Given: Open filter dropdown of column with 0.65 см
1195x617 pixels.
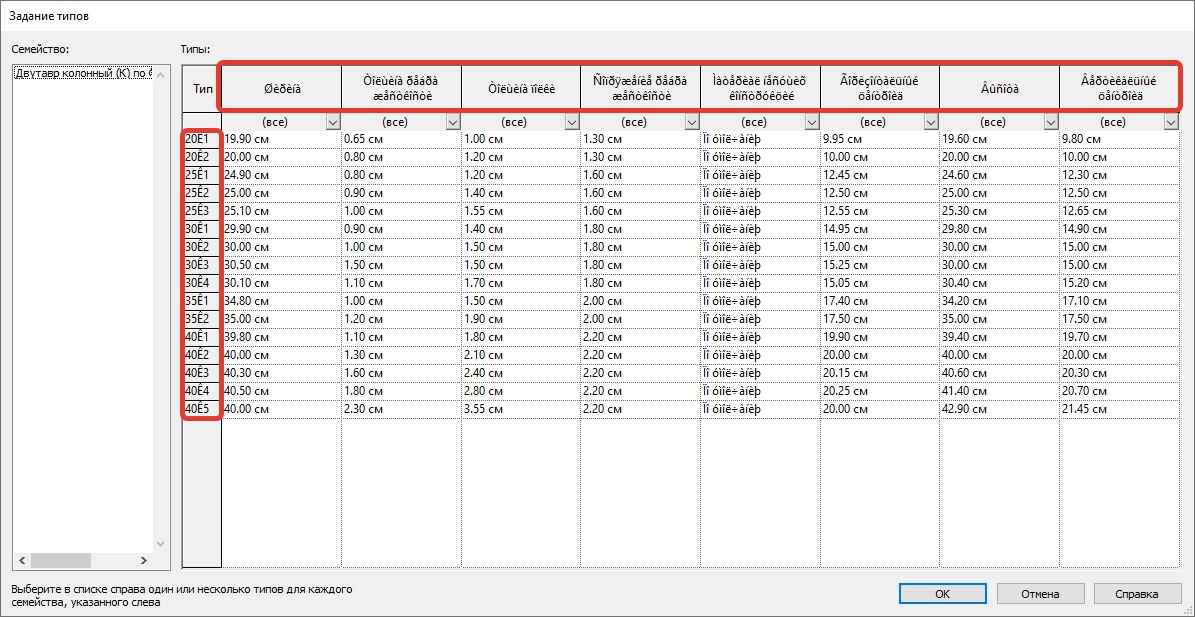Looking at the screenshot, I should click(x=453, y=122).
